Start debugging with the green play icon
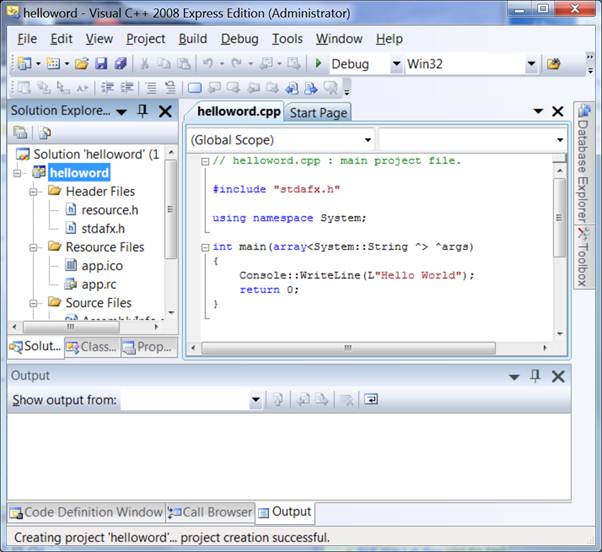Viewport: 602px width, 552px height. tap(318, 63)
